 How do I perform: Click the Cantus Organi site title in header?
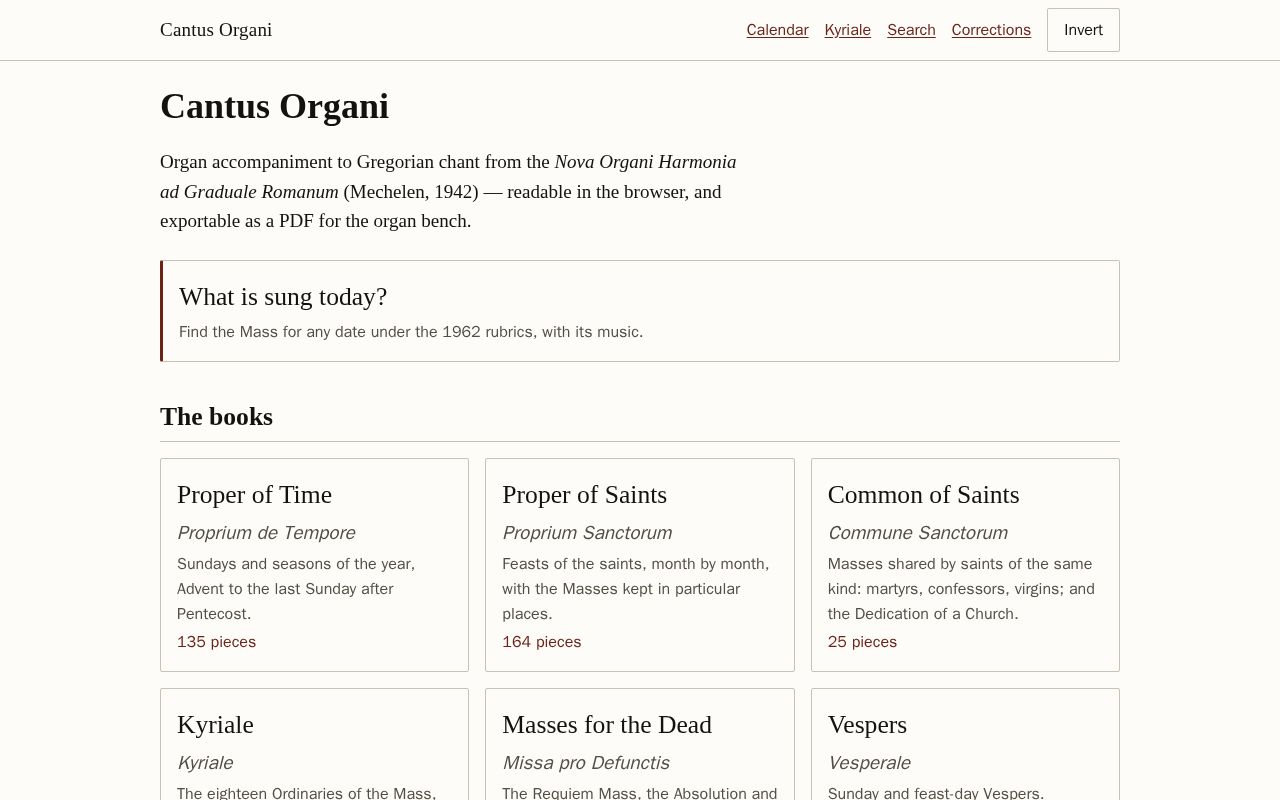point(216,30)
